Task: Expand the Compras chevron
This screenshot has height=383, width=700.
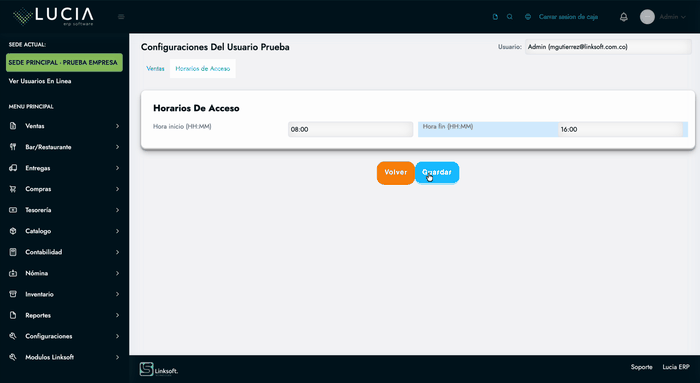Action: pos(117,189)
